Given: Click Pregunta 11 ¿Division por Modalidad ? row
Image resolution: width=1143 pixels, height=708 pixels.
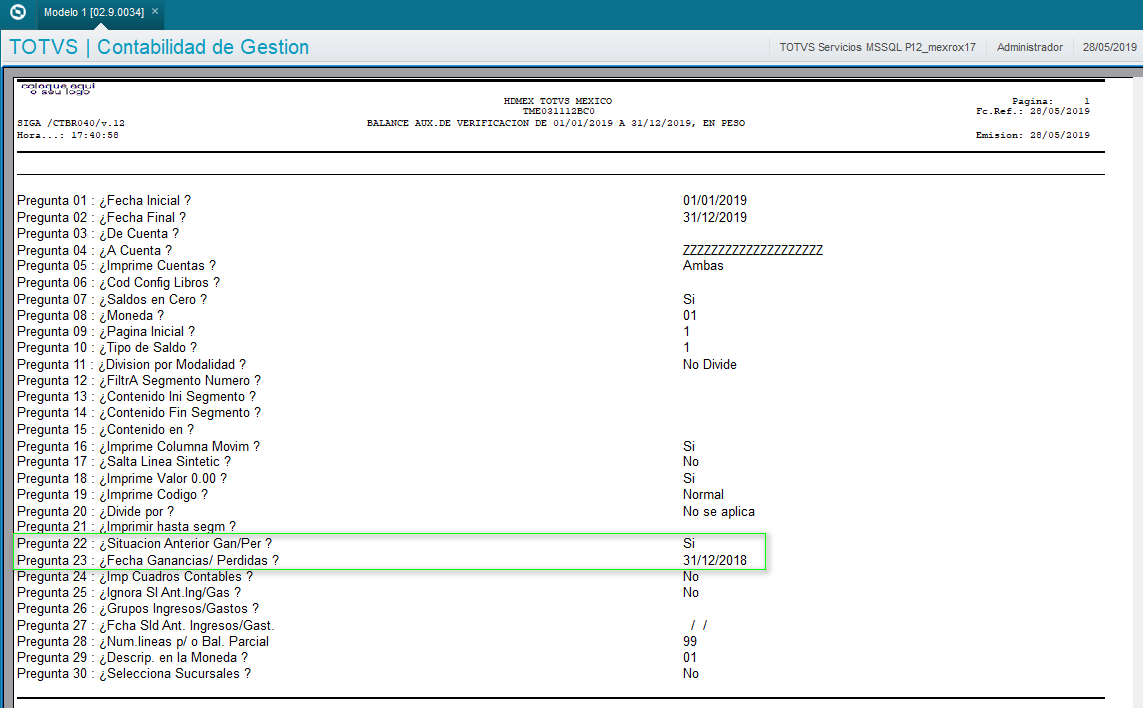Looking at the screenshot, I should pos(132,365).
